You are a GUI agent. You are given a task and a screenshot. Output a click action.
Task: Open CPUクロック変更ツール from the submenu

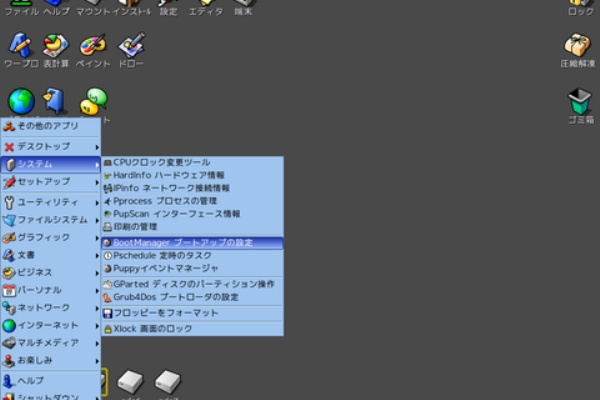click(192, 162)
